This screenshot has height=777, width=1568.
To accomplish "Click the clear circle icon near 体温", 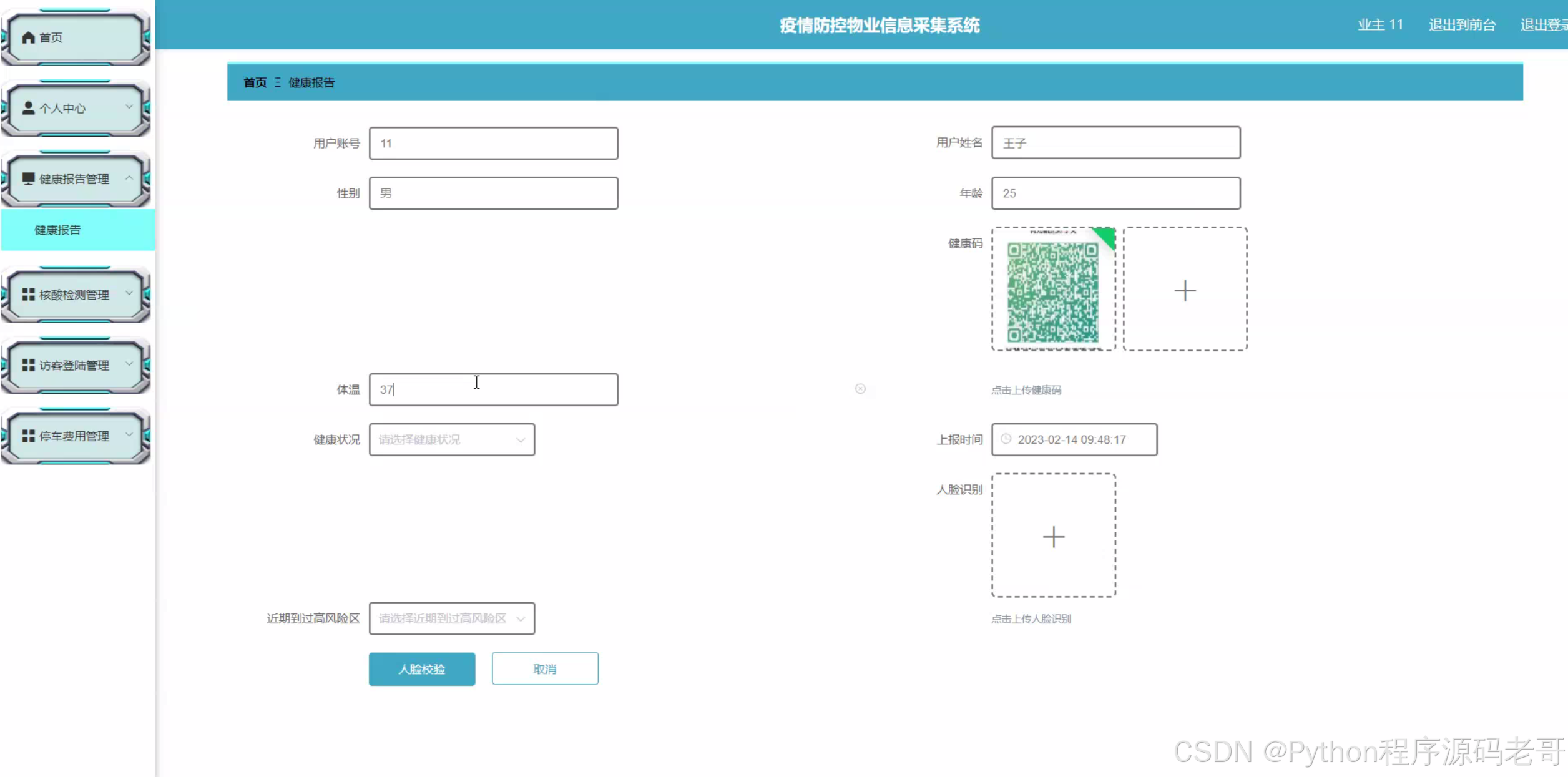I will [860, 389].
